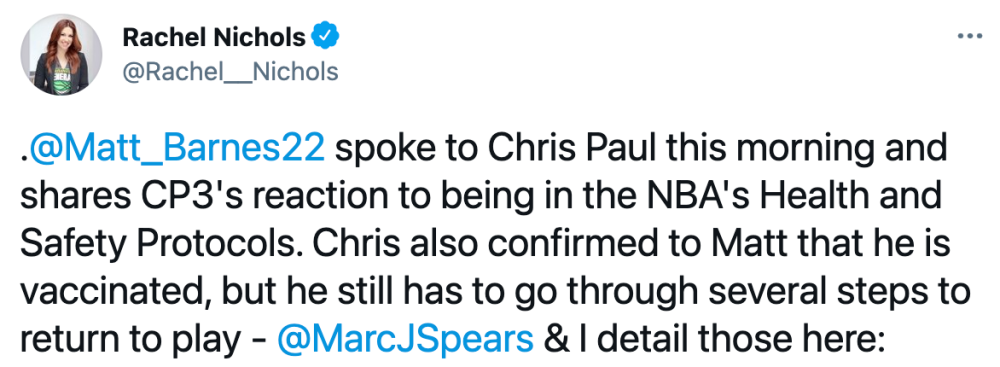This screenshot has height=367, width=1000.
Task: Click the blue verified checkmark badge
Action: click(325, 38)
